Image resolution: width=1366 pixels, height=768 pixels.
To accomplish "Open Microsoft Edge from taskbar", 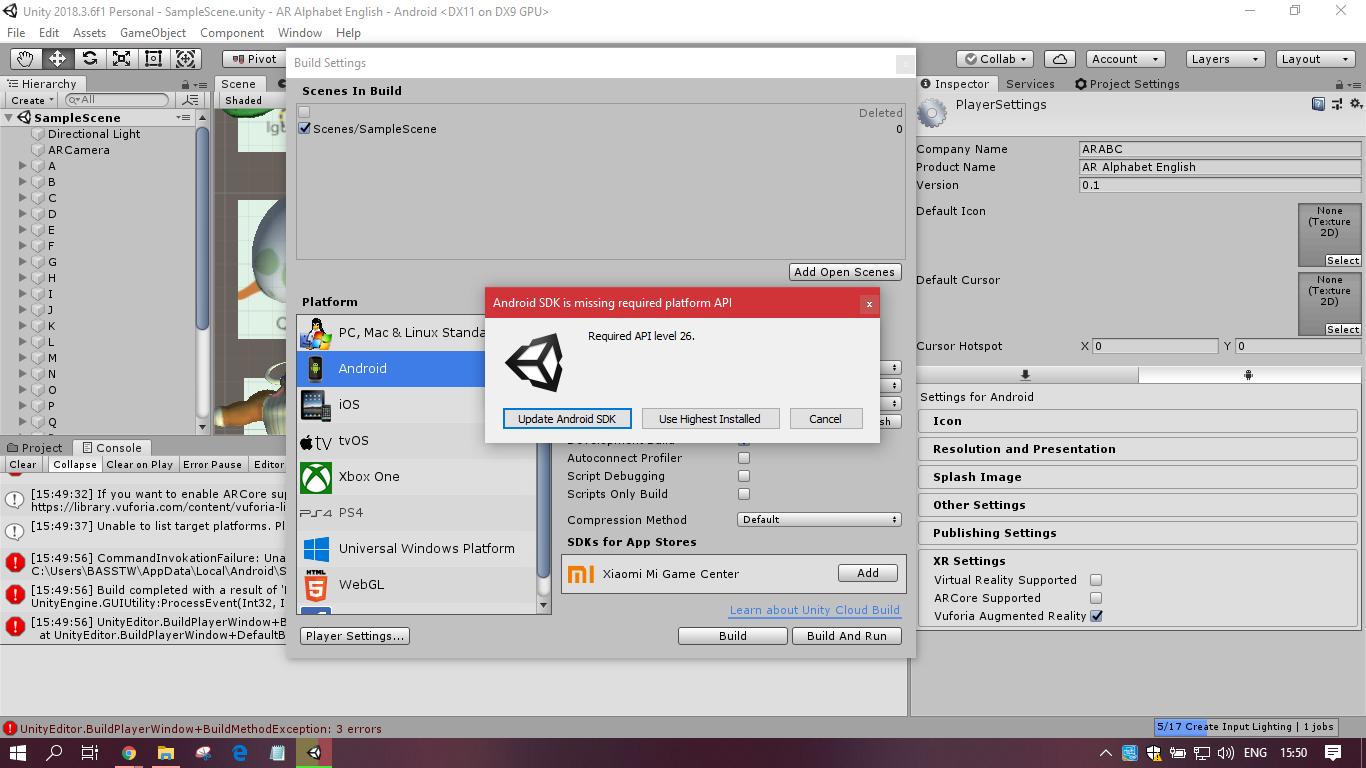I will point(240,753).
